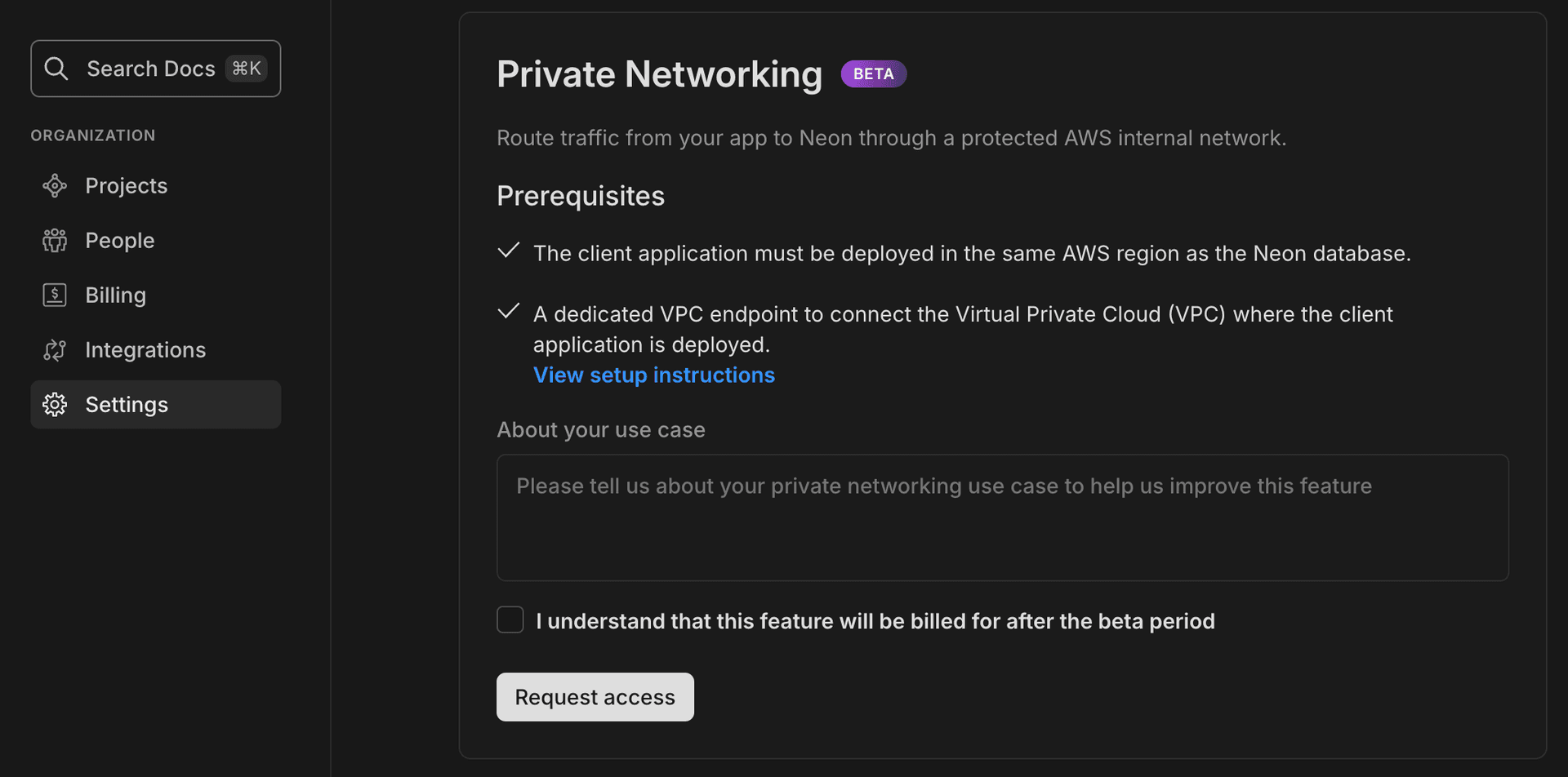Screen dimensions: 1568x777
Task: Select the People icon in the sidebar
Action: [54, 240]
